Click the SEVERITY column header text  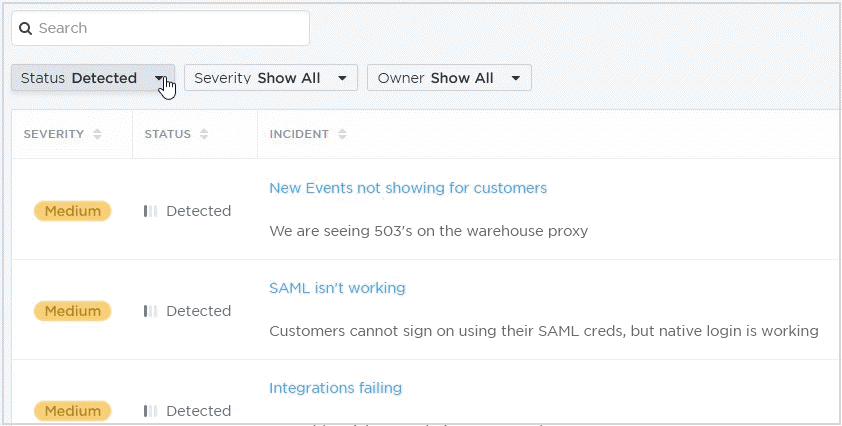click(x=54, y=134)
